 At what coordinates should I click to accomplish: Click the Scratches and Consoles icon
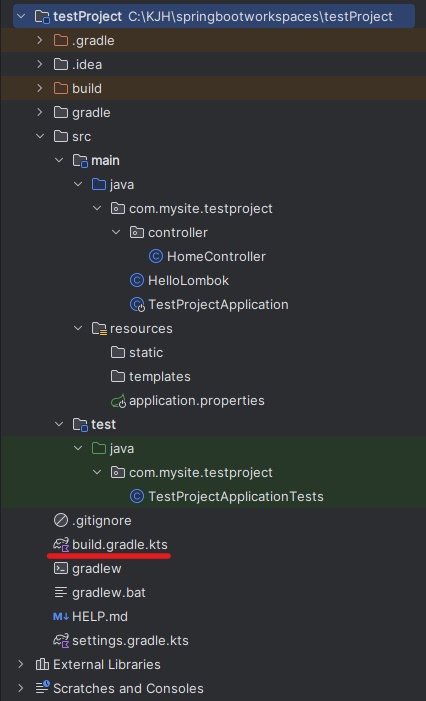[x=42, y=687]
